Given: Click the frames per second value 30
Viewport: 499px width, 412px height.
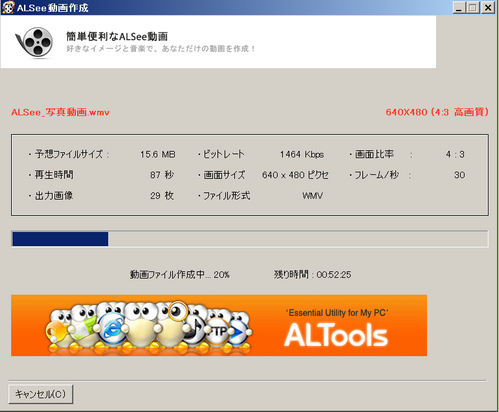Looking at the screenshot, I should [459, 175].
